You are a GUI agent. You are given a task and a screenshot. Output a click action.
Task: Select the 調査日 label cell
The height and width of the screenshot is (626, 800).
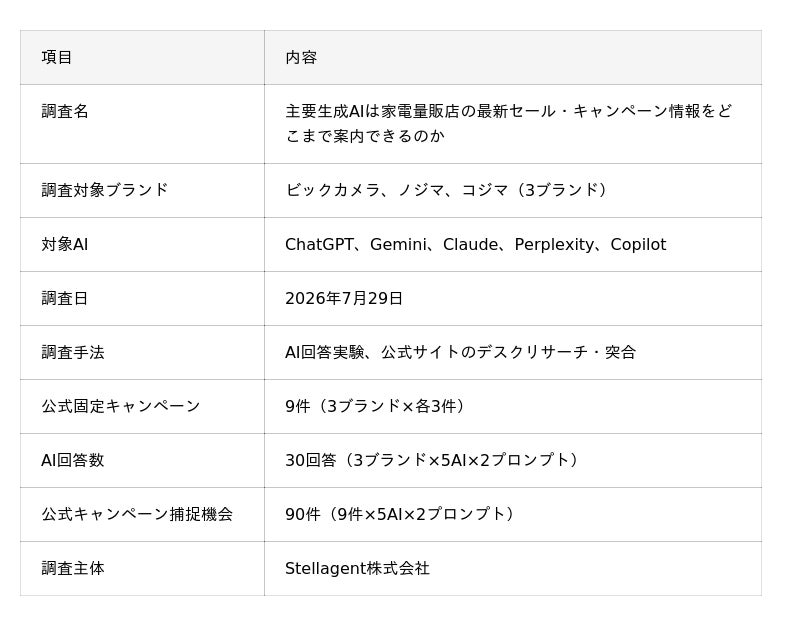[65, 298]
